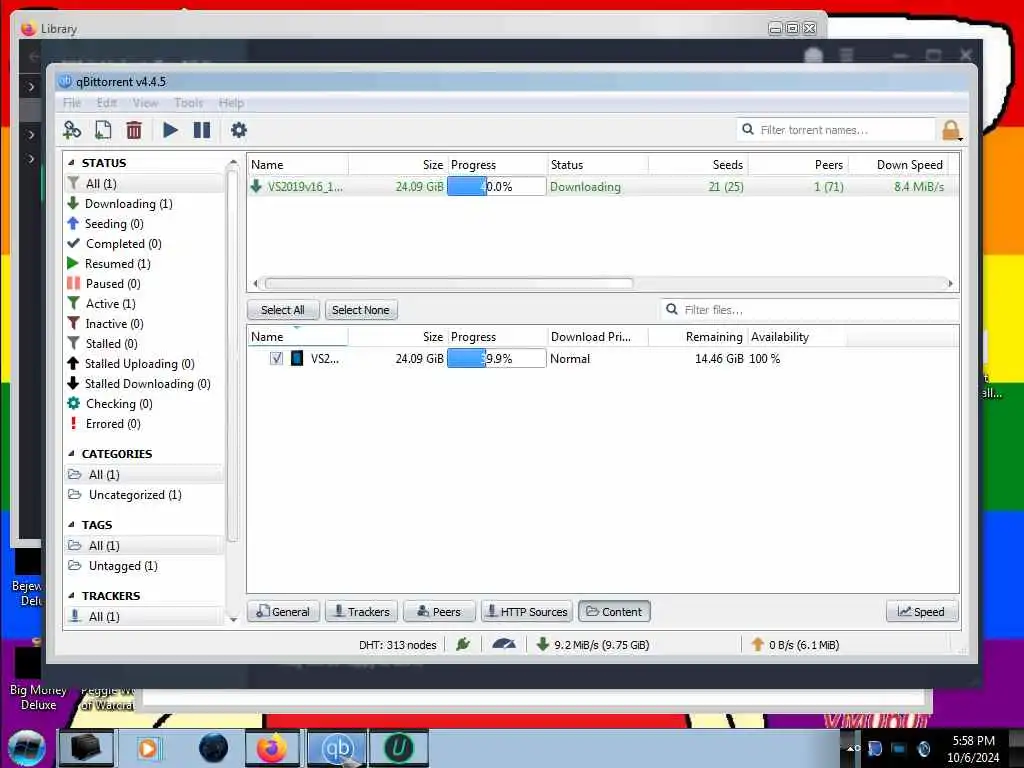Viewport: 1024px width, 768px height.
Task: Select the Inactive (0) status filter
Action: (x=114, y=324)
